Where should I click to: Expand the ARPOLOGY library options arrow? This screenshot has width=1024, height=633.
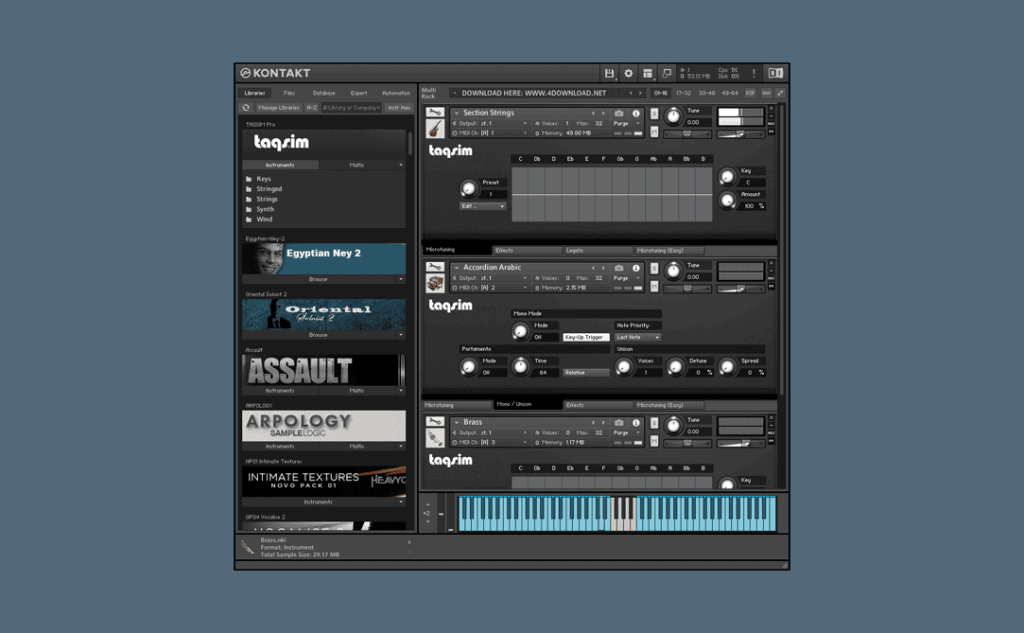click(401, 447)
